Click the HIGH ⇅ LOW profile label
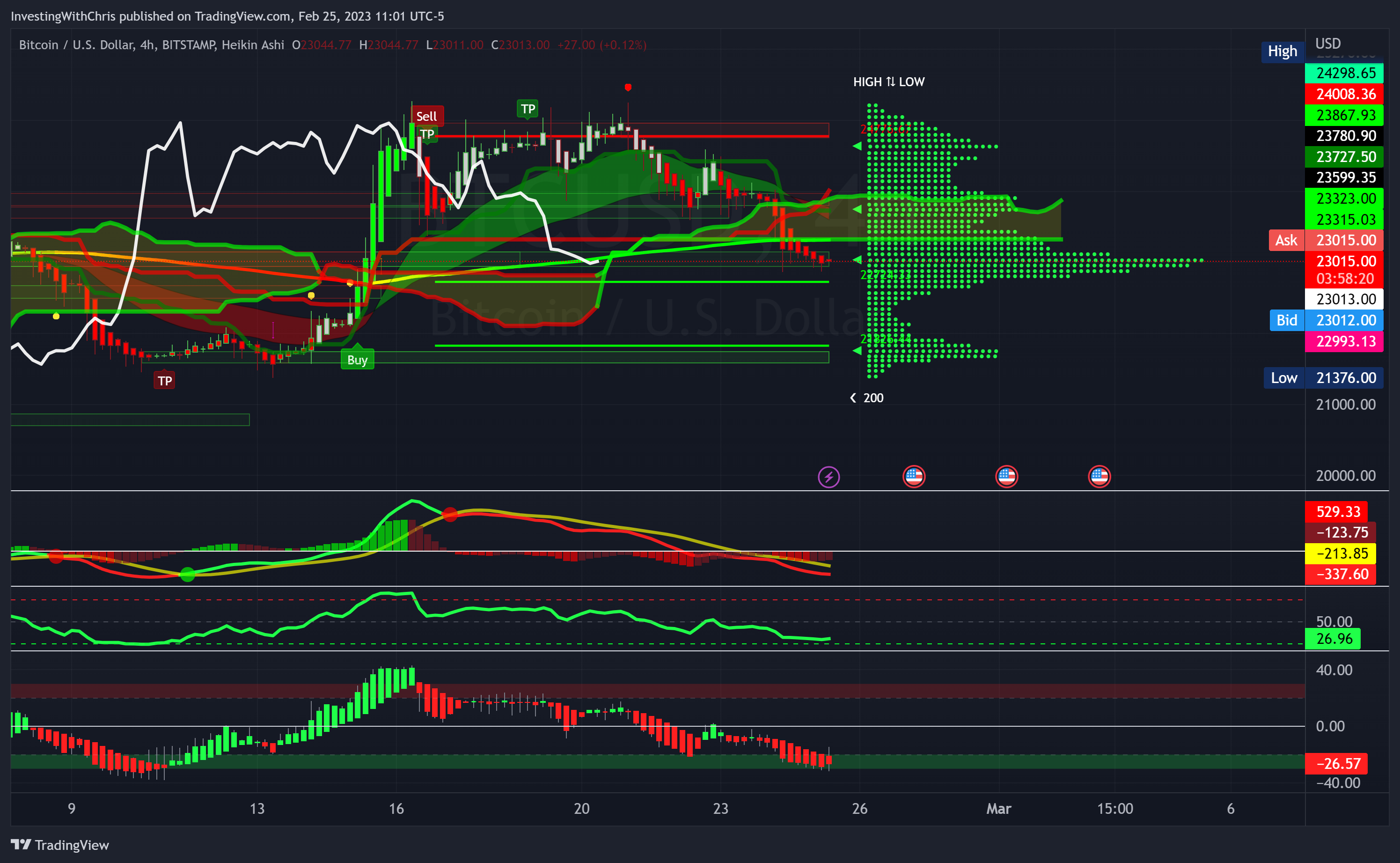The height and width of the screenshot is (863, 1400). (888, 81)
